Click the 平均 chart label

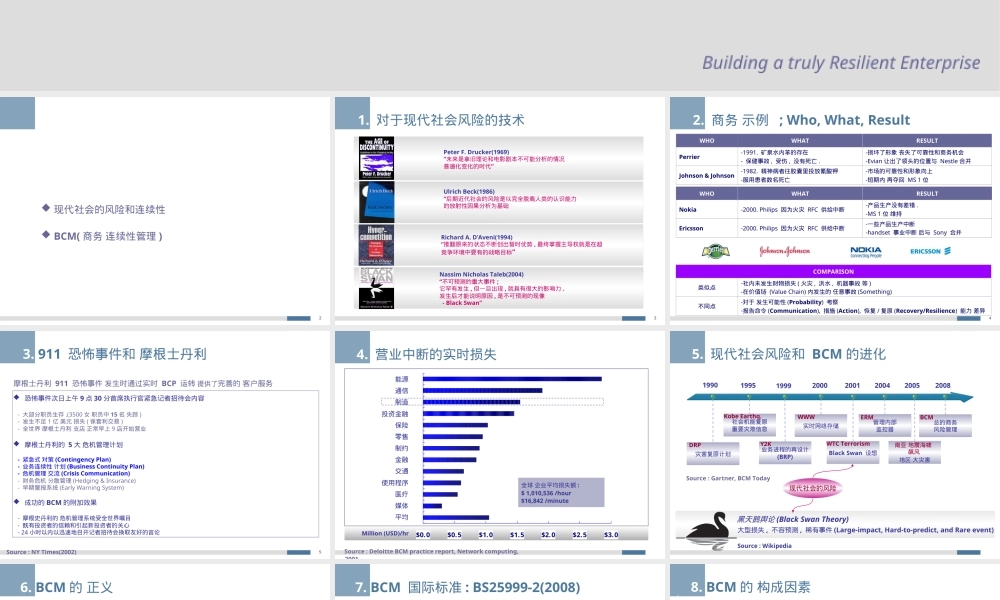pos(401,517)
